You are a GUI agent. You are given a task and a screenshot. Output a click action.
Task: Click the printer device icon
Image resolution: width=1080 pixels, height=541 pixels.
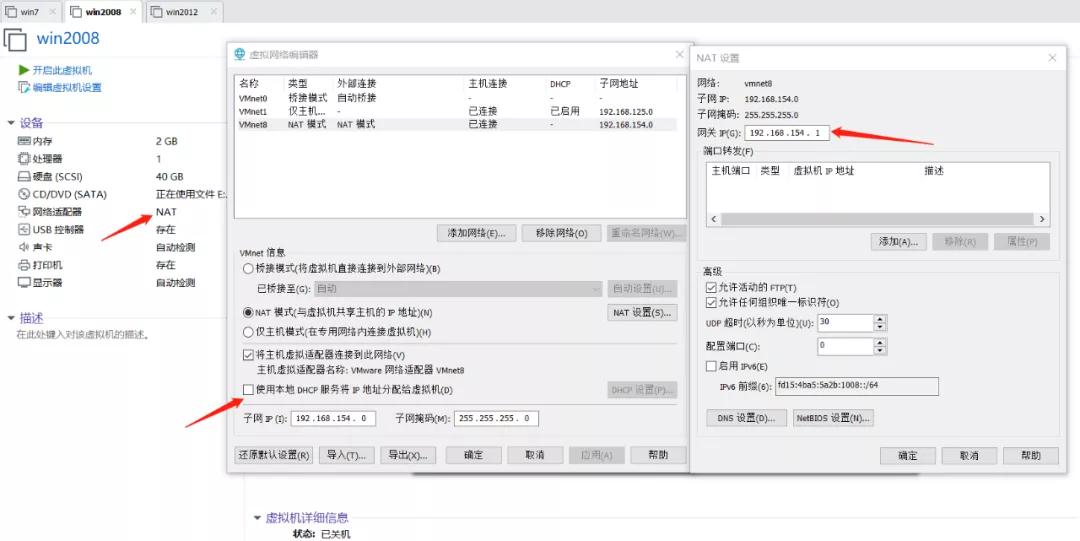(24, 265)
